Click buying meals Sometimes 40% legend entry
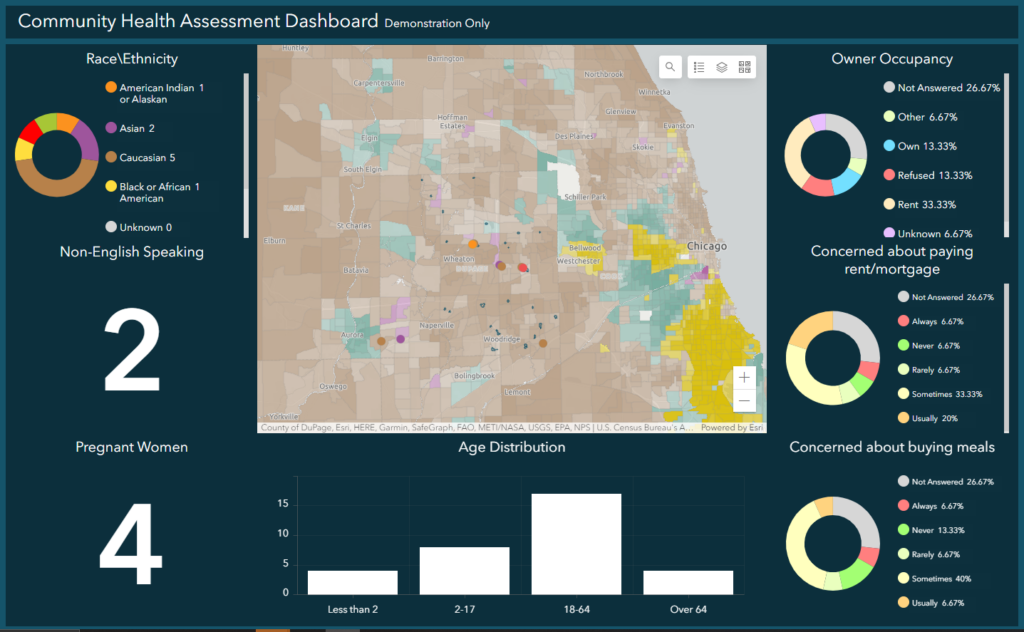1024x632 pixels. (x=934, y=578)
